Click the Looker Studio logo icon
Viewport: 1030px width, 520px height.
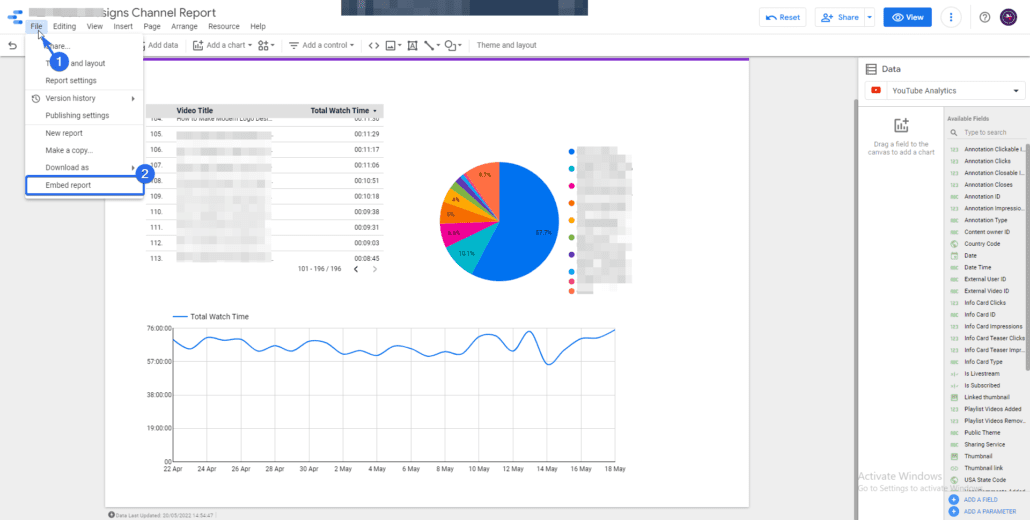pos(14,14)
